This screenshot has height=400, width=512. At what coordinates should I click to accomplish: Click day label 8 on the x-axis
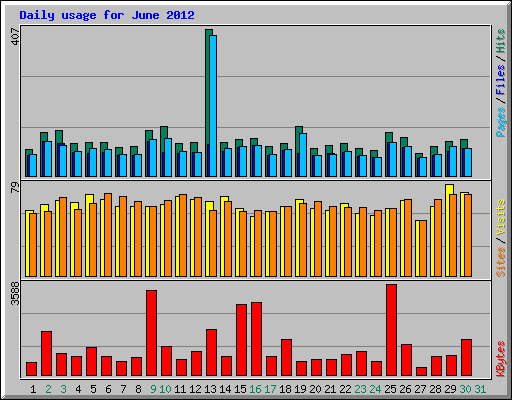(x=138, y=389)
